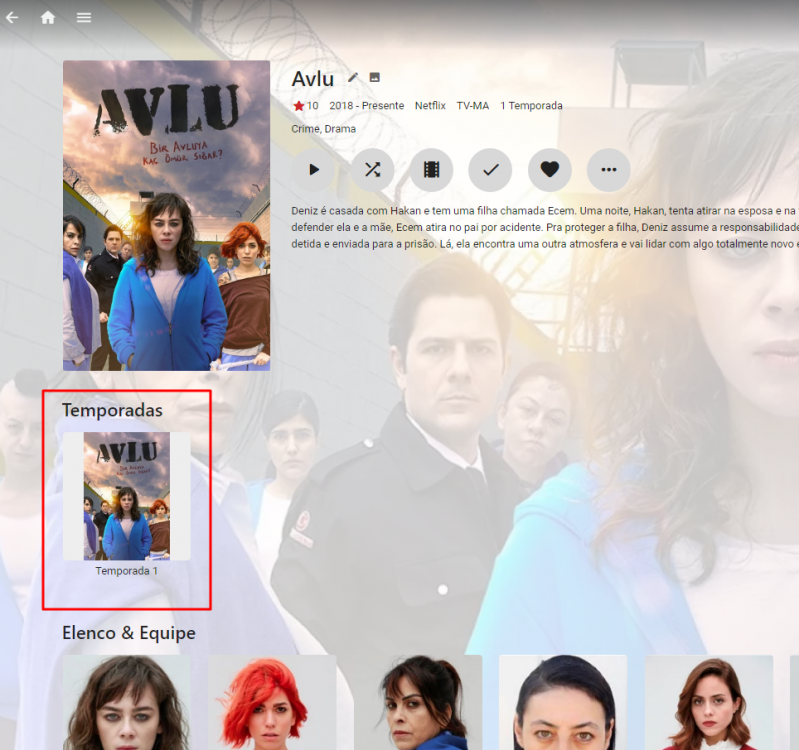
Task: Open the Drama genre link
Action: (340, 129)
